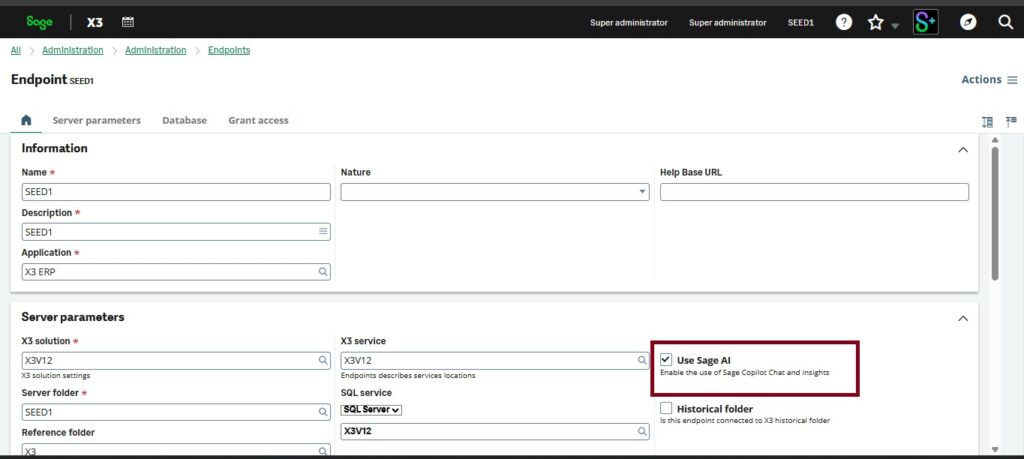
Task: Open the Endpoints breadcrumb link
Action: tap(229, 50)
